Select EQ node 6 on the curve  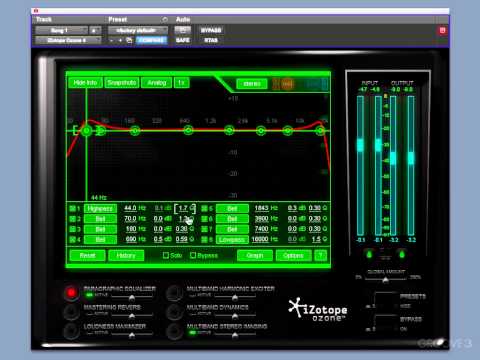coord(261,130)
